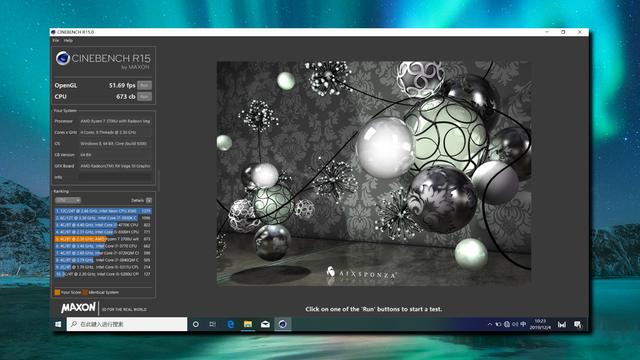Screen dimensions: 640x360
Task: Select the top-ranked Intel Xeon entry
Action: pos(103,211)
